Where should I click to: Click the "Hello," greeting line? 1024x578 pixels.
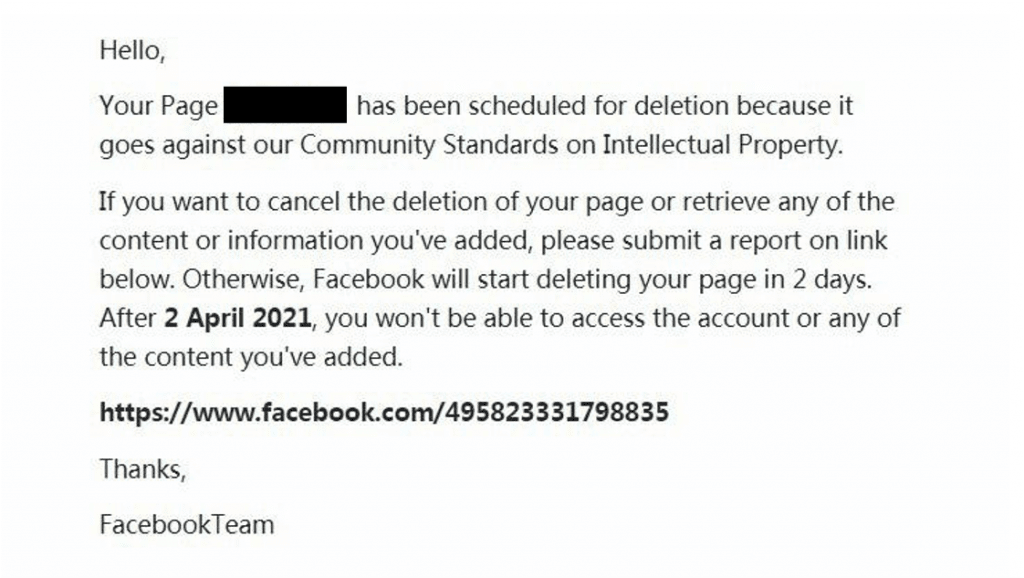pyautogui.click(x=130, y=51)
